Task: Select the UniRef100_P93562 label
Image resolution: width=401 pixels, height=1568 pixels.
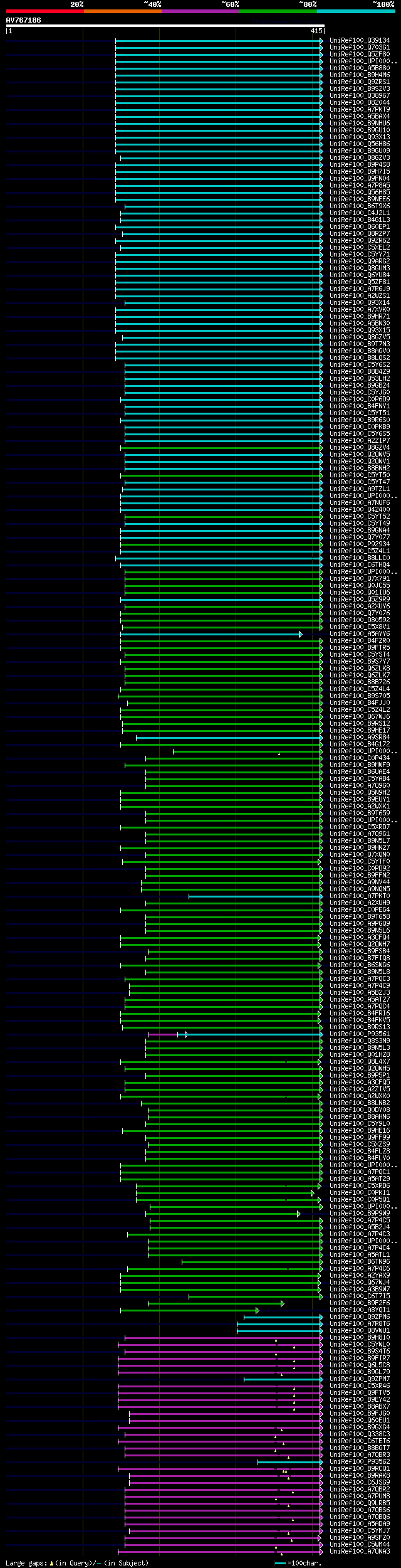Action: tap(360, 1462)
